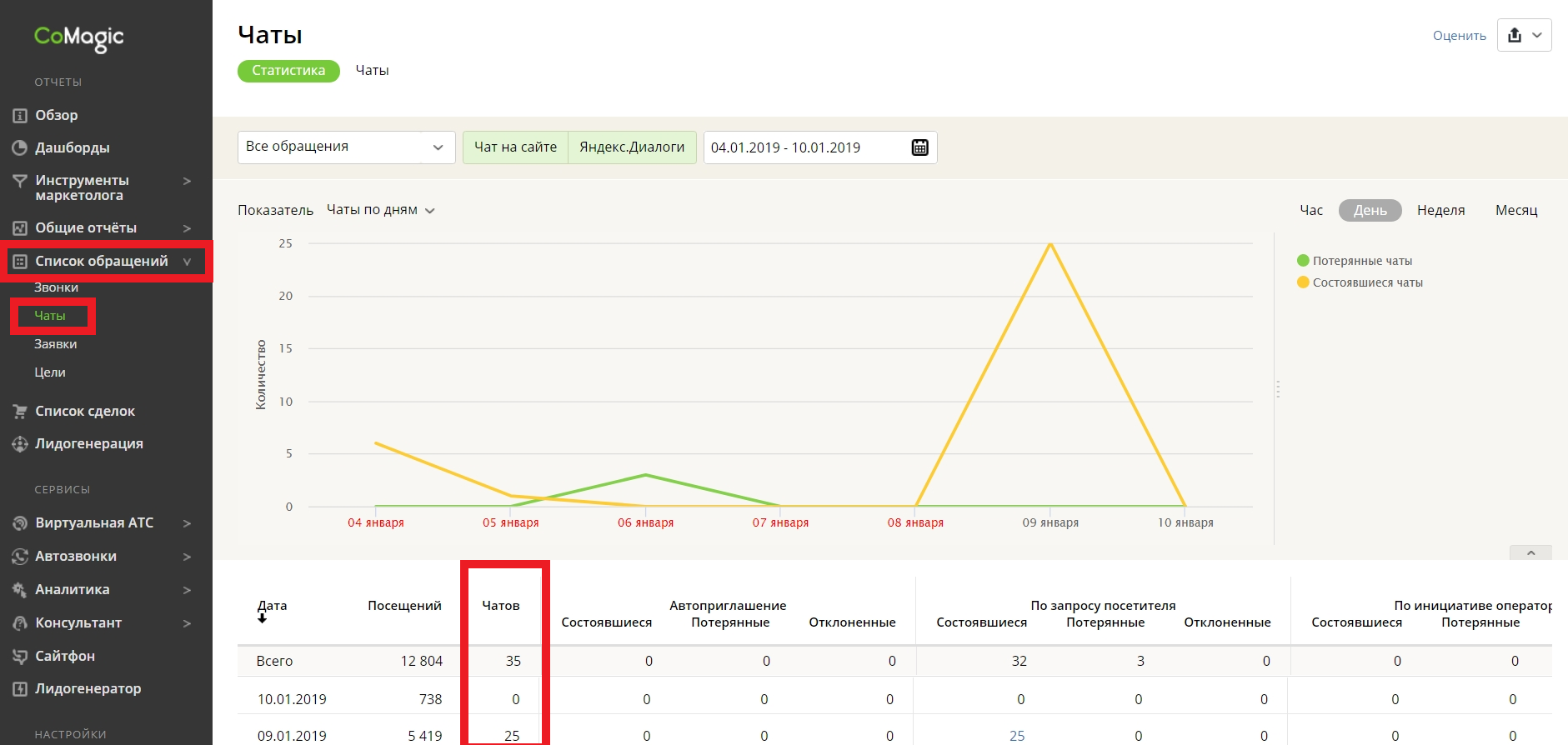The height and width of the screenshot is (745, 1568).
Task: Switch chart granularity to Неделя
Action: click(x=1440, y=211)
